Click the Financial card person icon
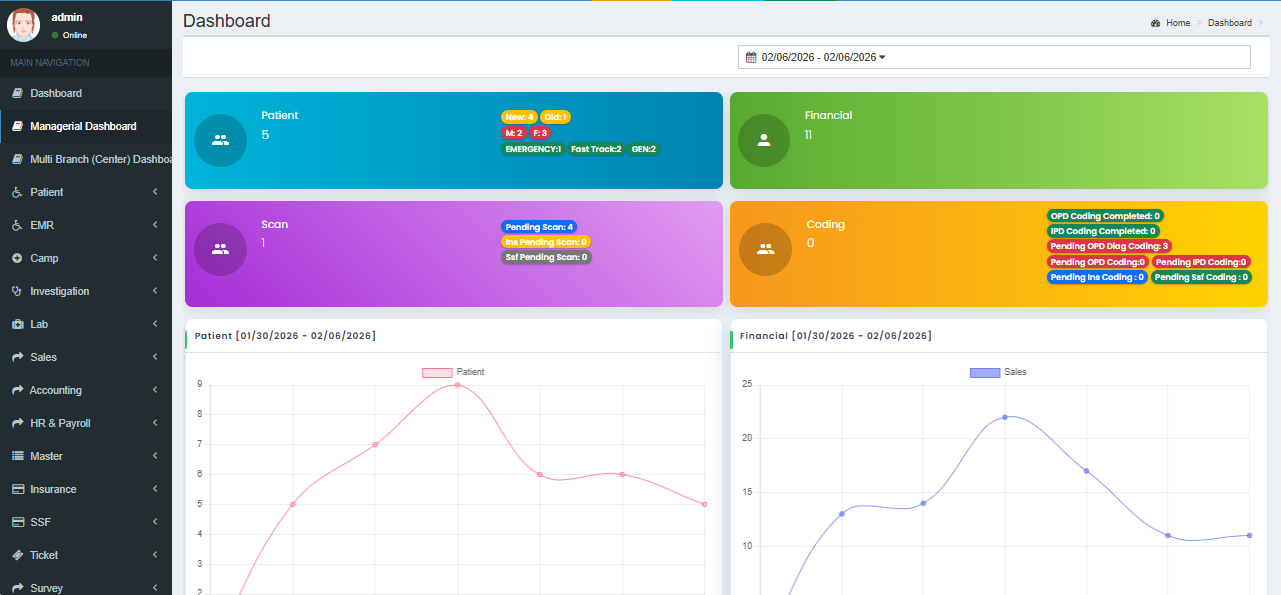 (764, 141)
